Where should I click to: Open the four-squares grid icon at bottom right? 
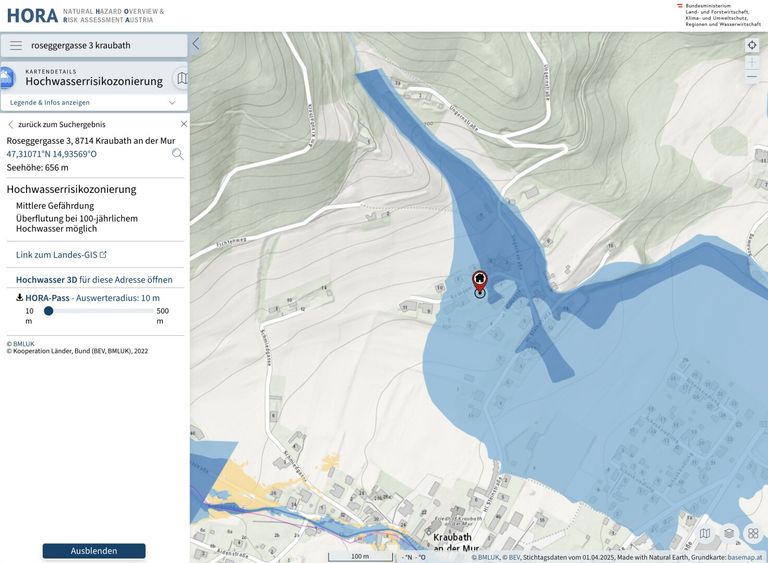click(x=753, y=534)
